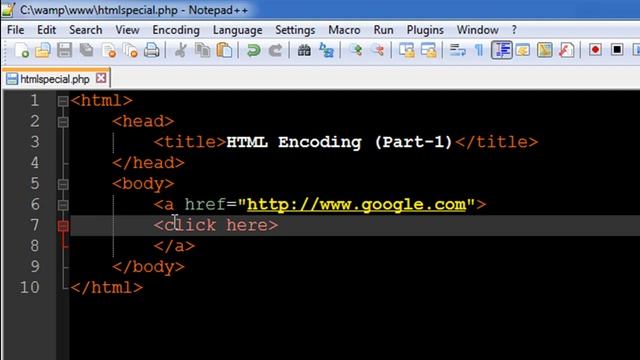640x360 pixels.
Task: Click the href attribute name
Action: [x=205, y=204]
